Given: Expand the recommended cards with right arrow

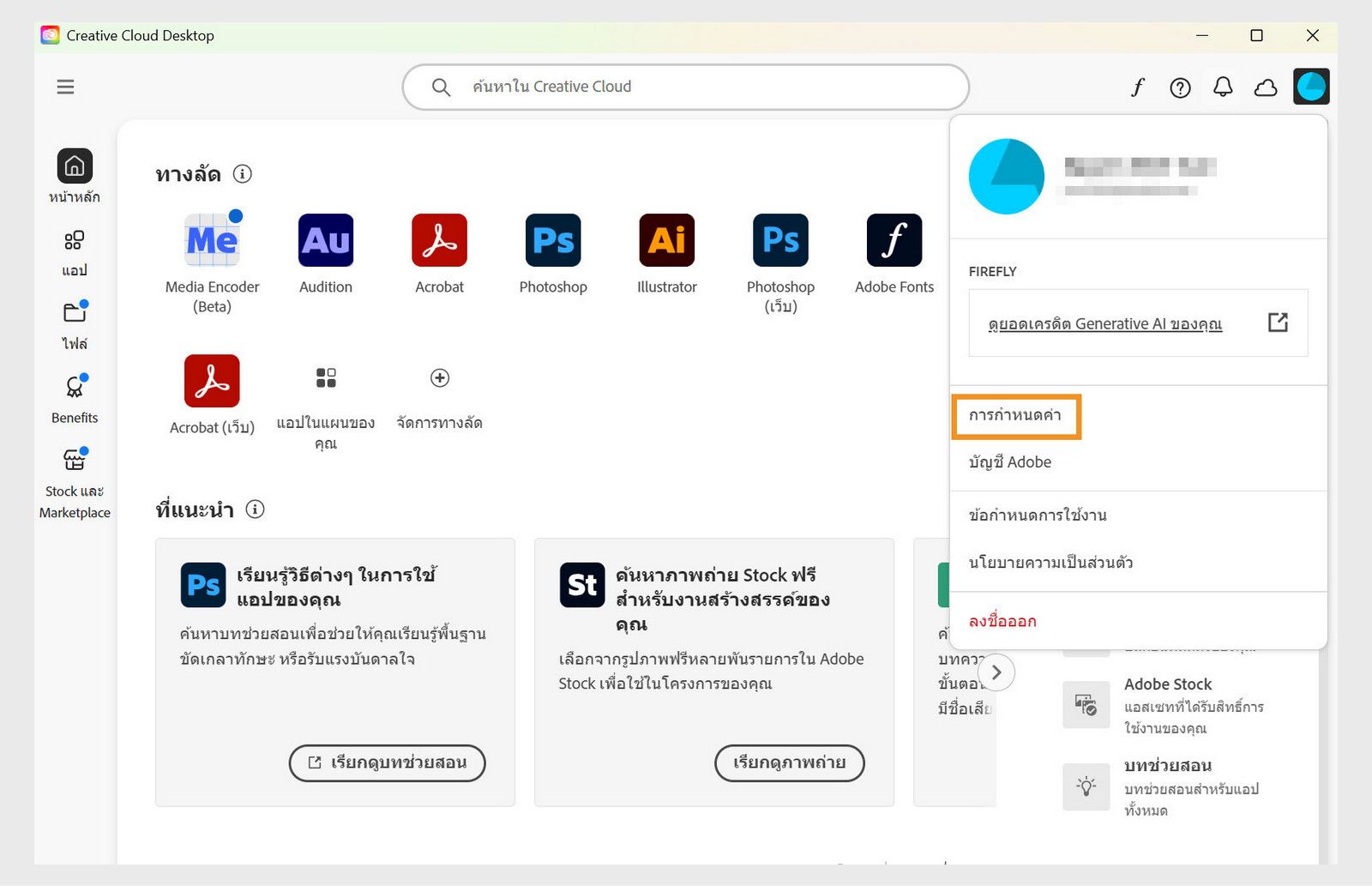Looking at the screenshot, I should pyautogui.click(x=996, y=673).
